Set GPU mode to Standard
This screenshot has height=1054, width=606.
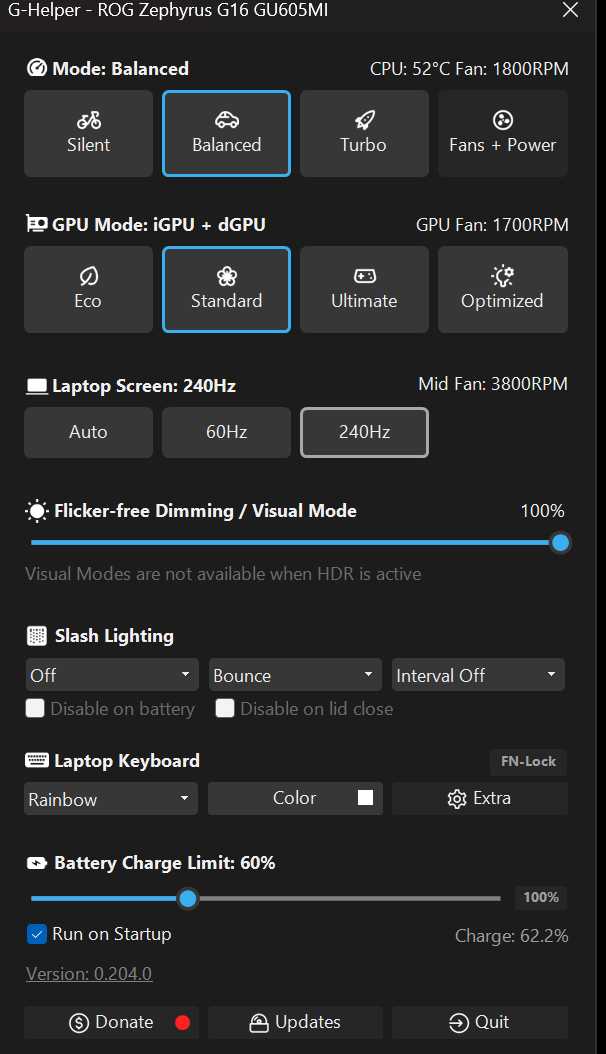[226, 290]
